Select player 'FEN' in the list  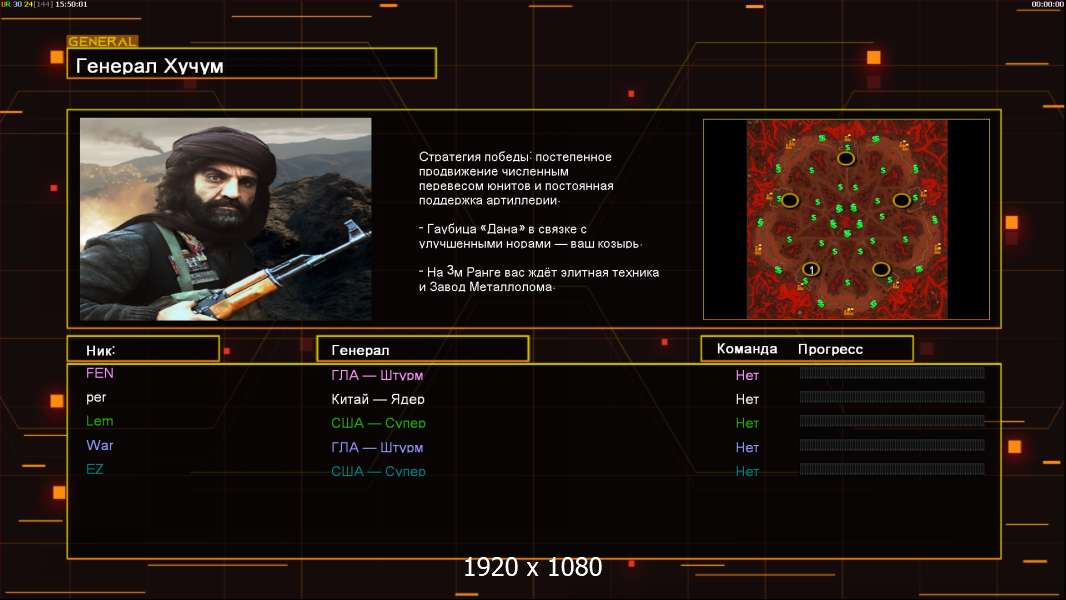point(100,373)
